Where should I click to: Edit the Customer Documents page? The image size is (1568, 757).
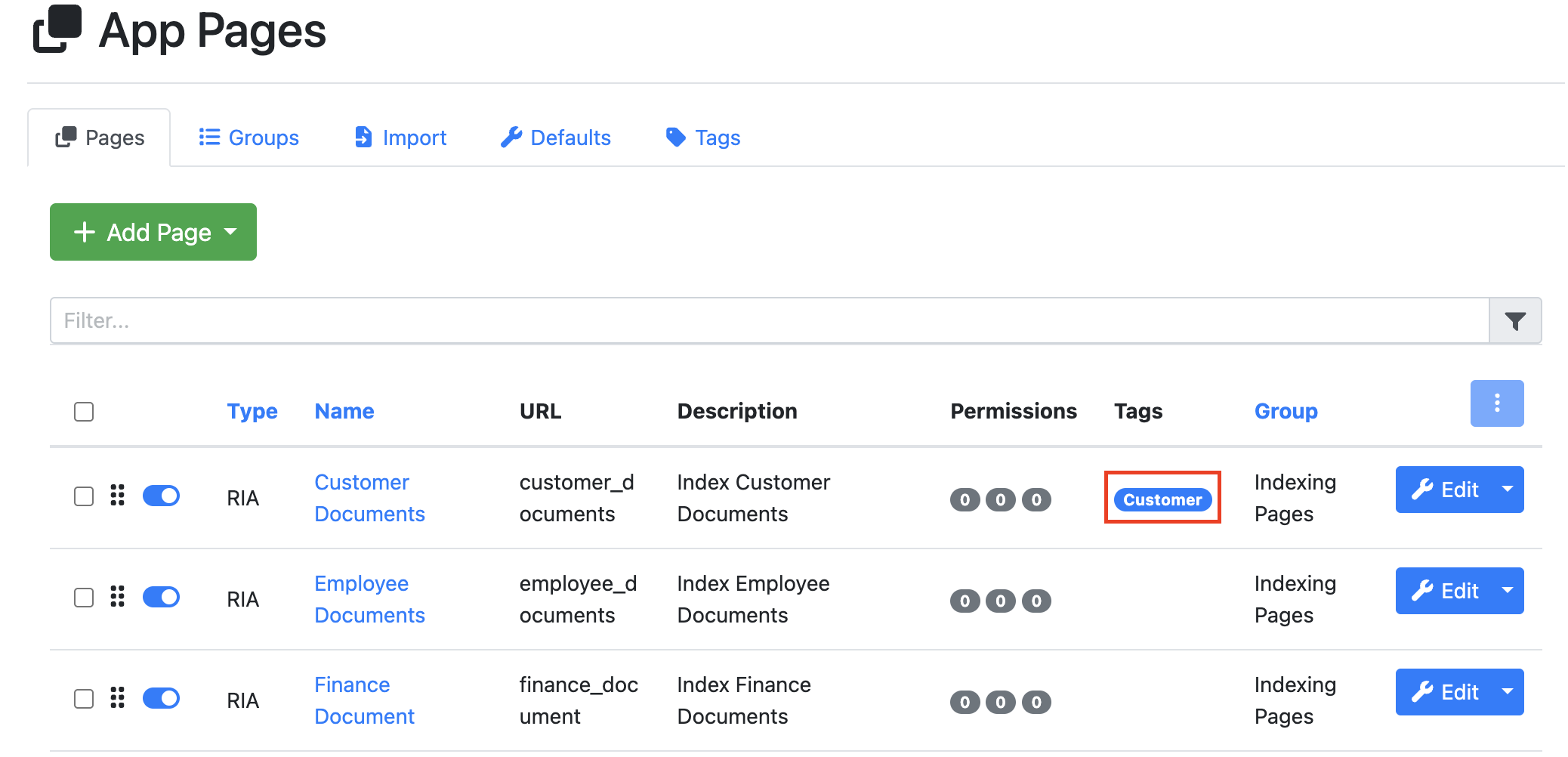tap(1443, 490)
